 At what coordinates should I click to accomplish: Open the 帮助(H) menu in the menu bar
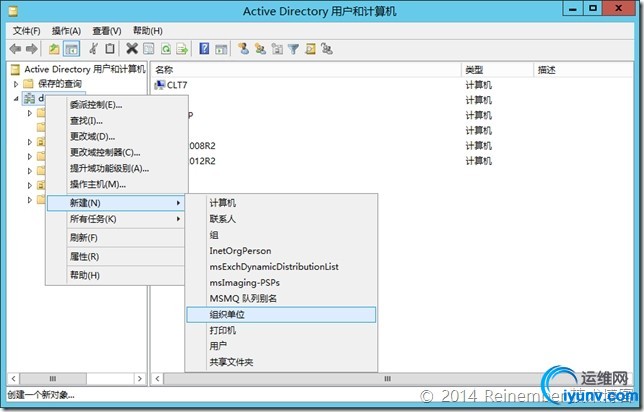[148, 31]
